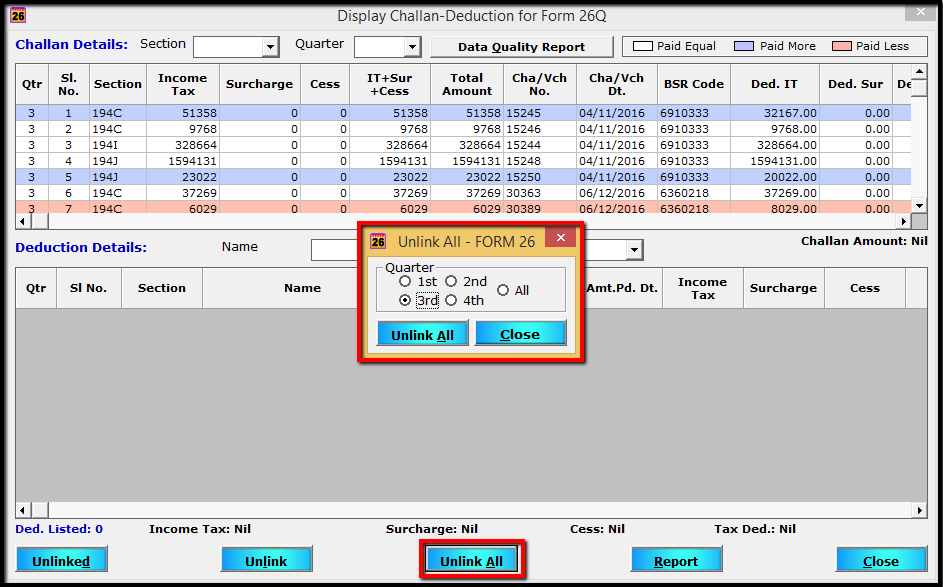Click challan table horizontal scroll right arrow

903,221
